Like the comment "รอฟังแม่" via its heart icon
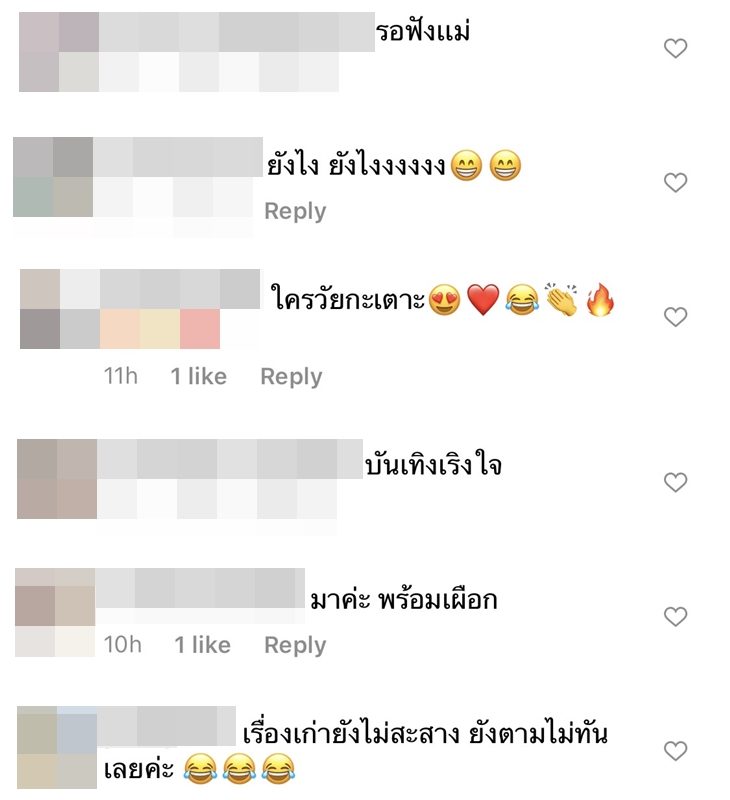 [x=675, y=48]
